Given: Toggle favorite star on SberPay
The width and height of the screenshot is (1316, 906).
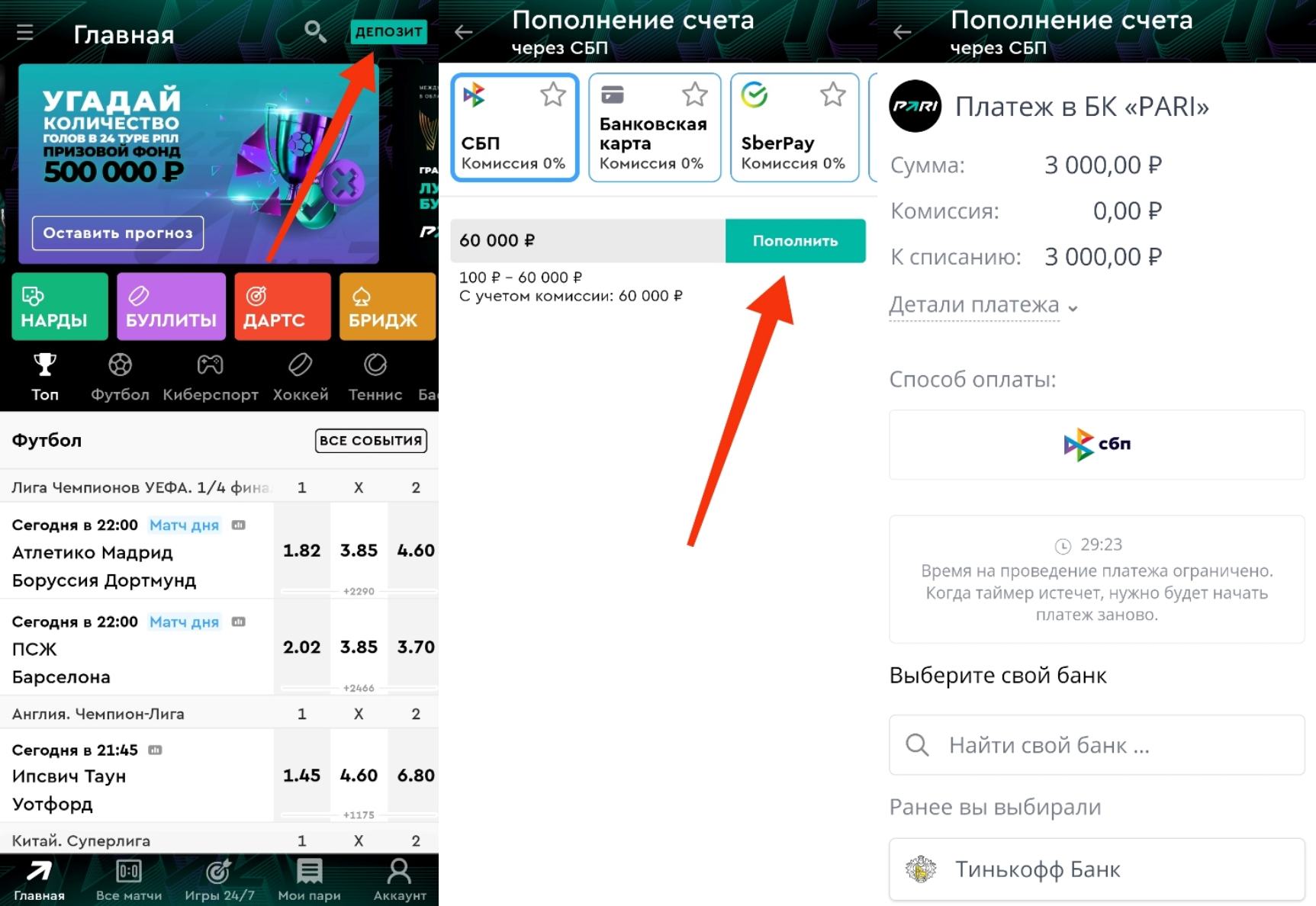Looking at the screenshot, I should coord(833,95).
